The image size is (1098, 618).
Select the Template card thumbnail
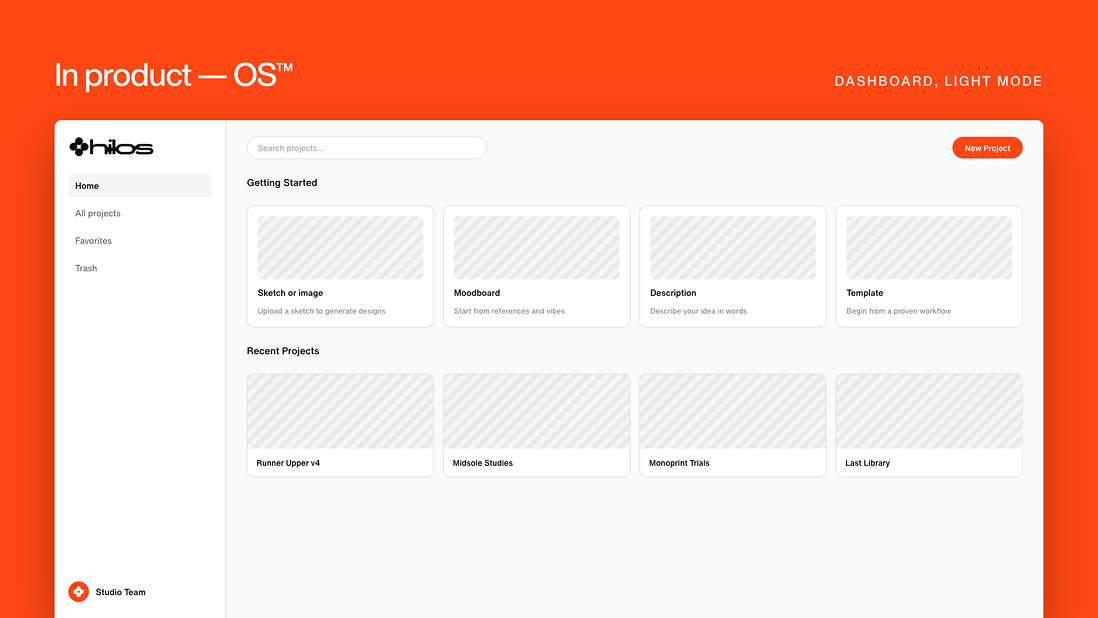(929, 248)
